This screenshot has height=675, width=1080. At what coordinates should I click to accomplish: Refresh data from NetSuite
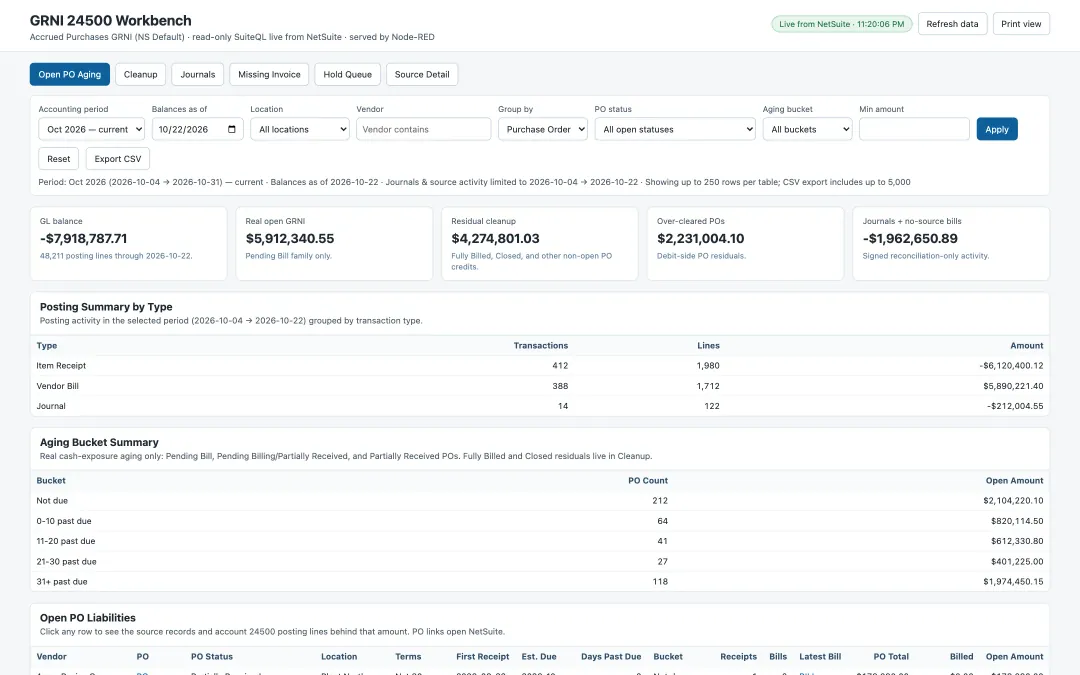[x=952, y=23]
